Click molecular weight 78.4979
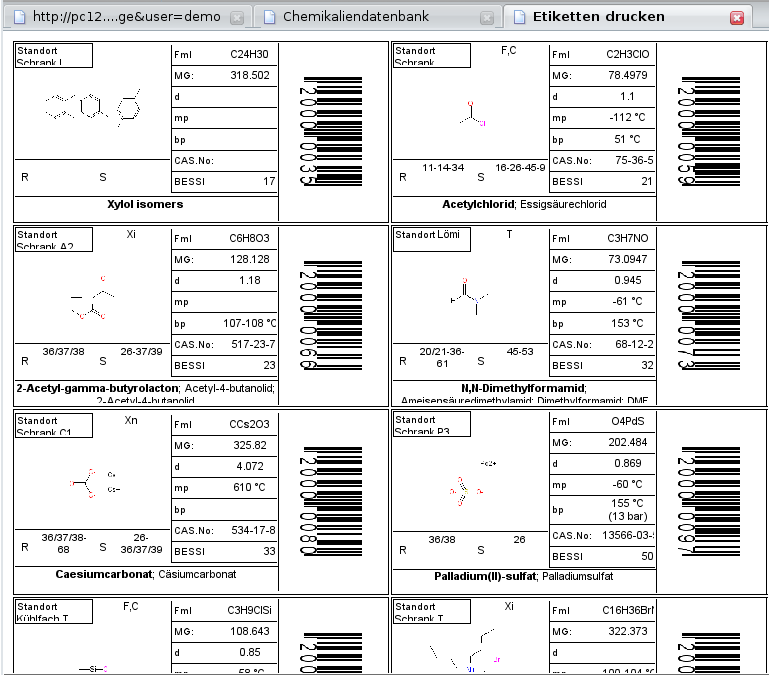 tap(627, 75)
